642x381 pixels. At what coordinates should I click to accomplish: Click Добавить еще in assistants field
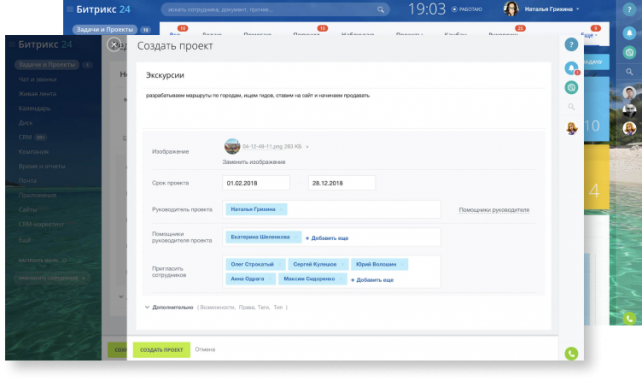click(x=327, y=238)
